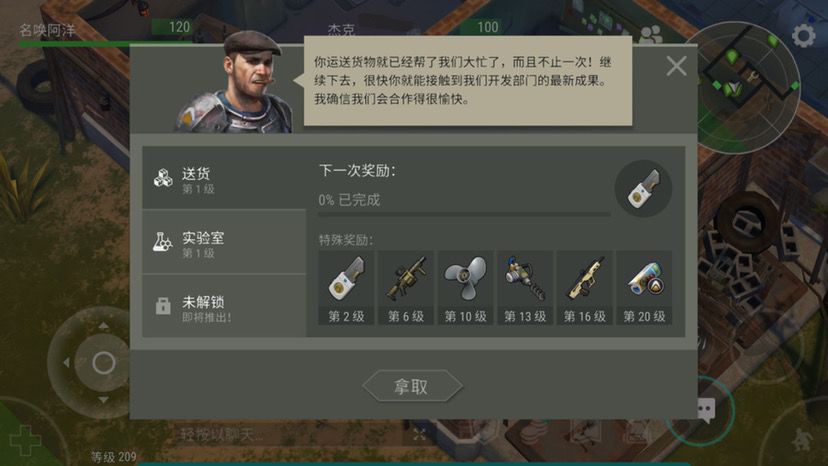Switch to the 送货 delivery tab
This screenshot has width=828, height=466.
[x=224, y=178]
